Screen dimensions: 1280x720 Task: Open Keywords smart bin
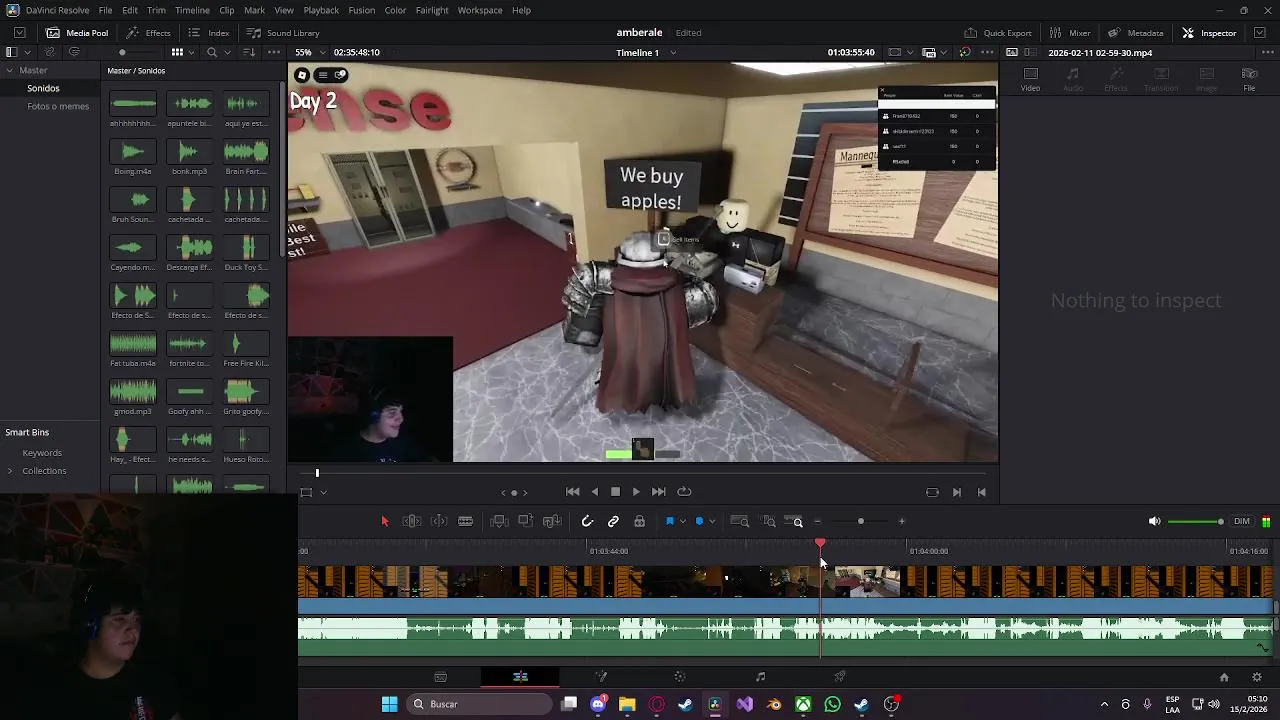point(42,453)
